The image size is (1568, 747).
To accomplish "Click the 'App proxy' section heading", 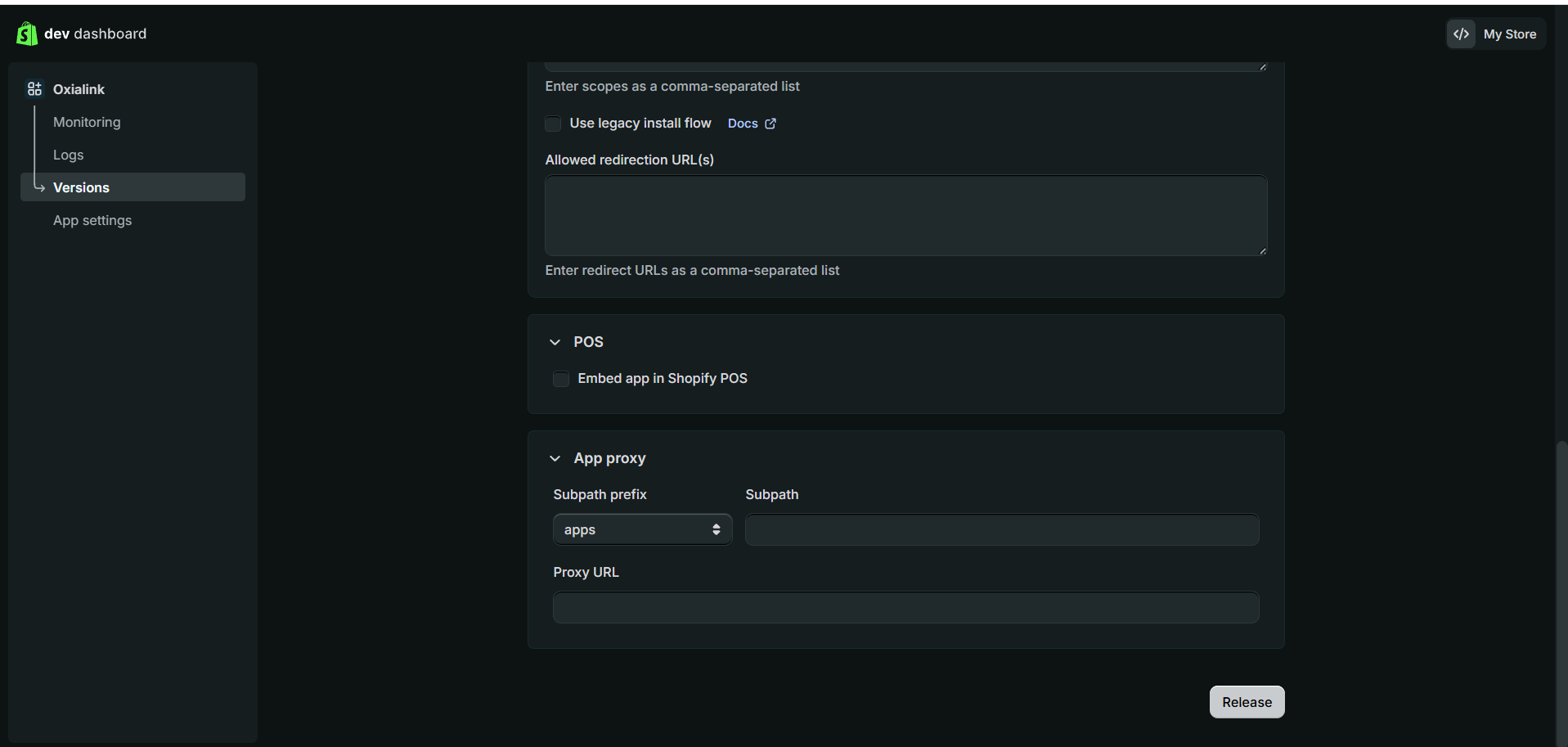I will click(609, 458).
